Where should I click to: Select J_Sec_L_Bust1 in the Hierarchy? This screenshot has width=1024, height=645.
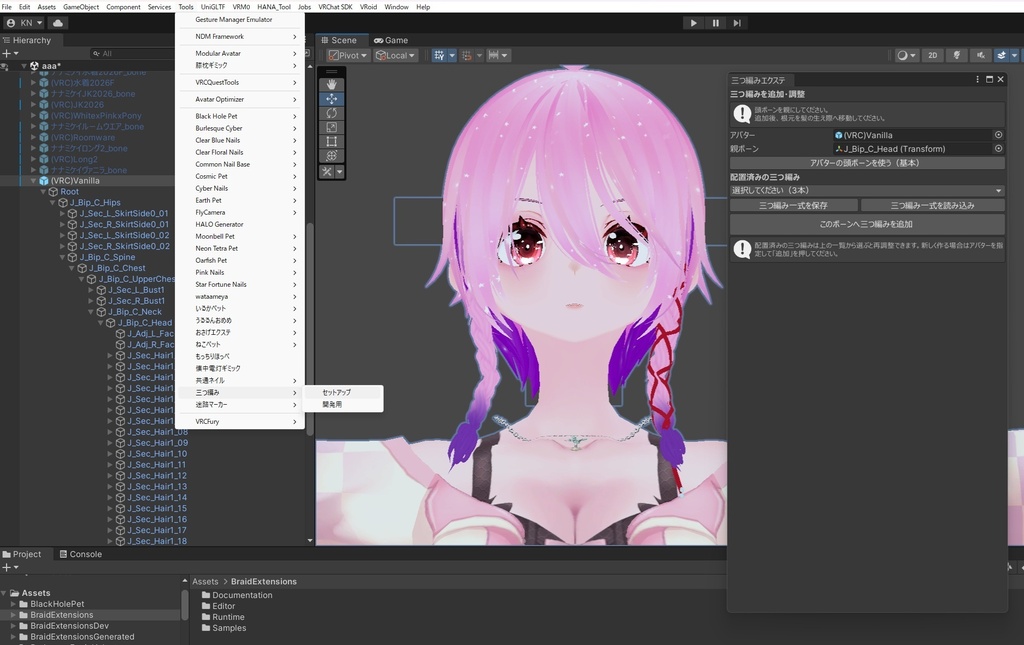[x=136, y=290]
